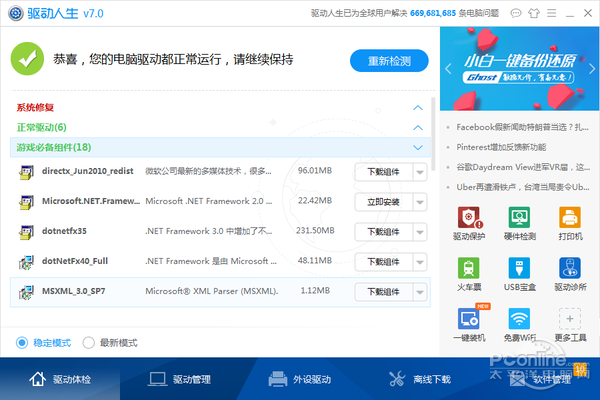Open the 小白一键备份还原 banner

[520, 69]
